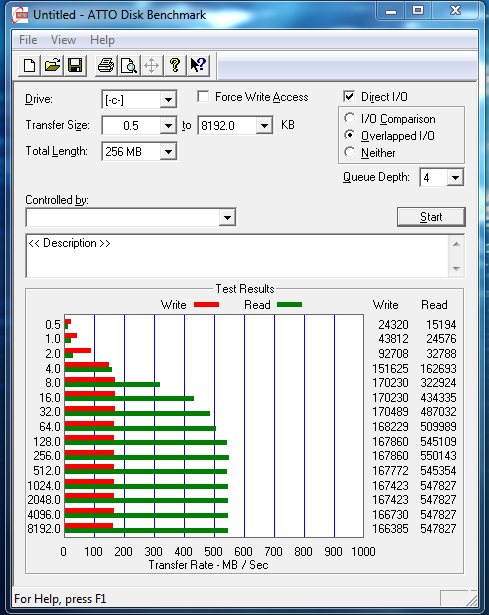
Task: Click the red write bar for 2.0
Action: [78, 351]
